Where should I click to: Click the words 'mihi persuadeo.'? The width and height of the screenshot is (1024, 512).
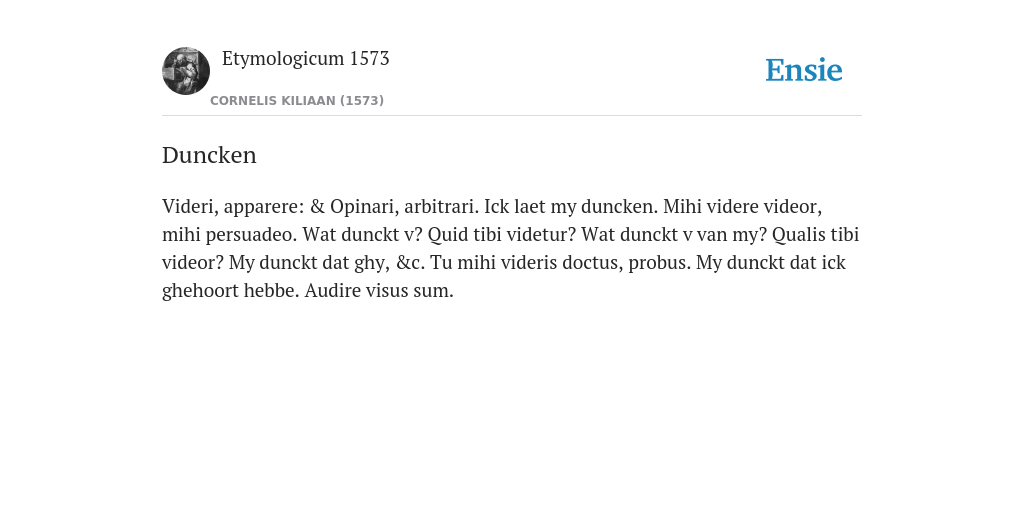[230, 234]
